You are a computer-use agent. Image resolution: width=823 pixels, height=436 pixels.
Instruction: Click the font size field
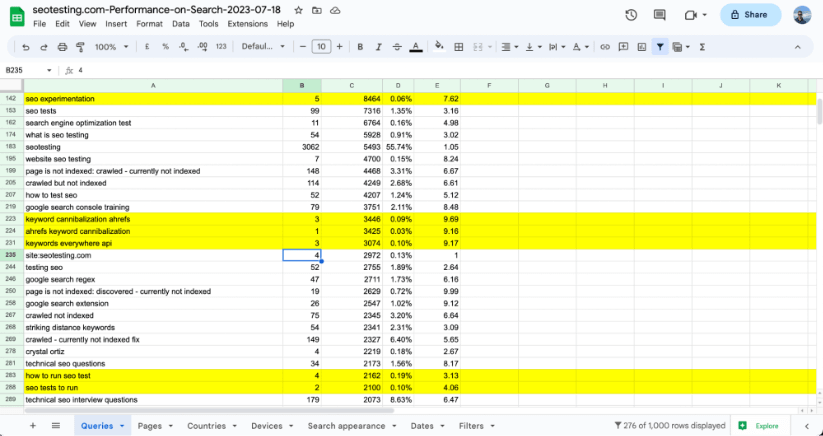coord(321,47)
